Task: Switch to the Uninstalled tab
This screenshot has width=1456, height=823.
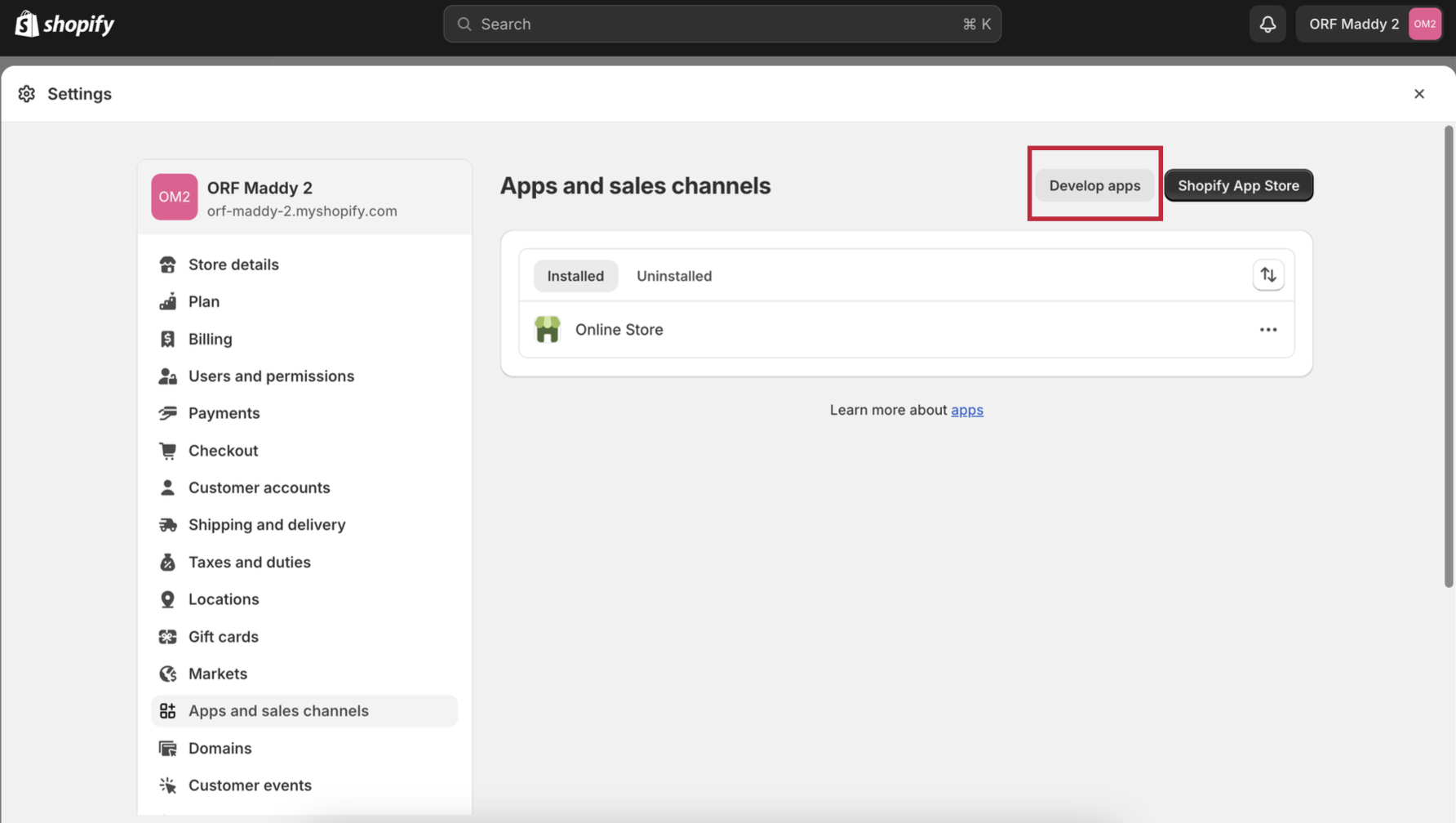Action: (x=674, y=276)
